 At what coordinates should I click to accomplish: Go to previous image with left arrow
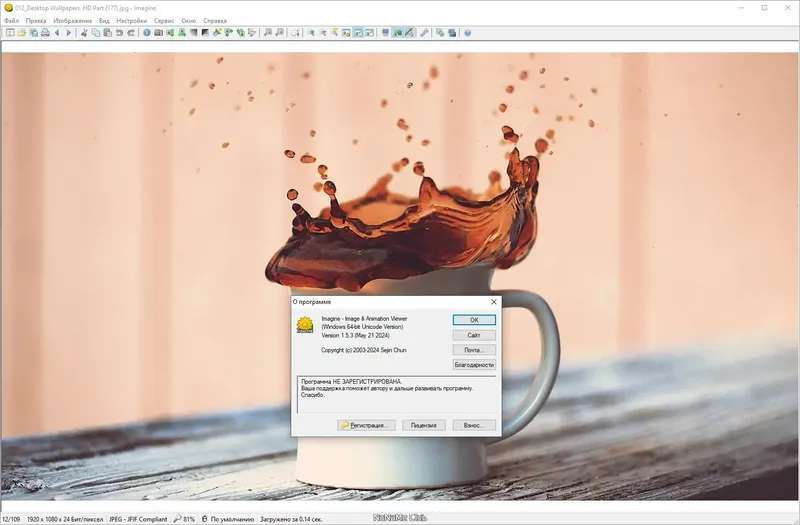click(57, 33)
